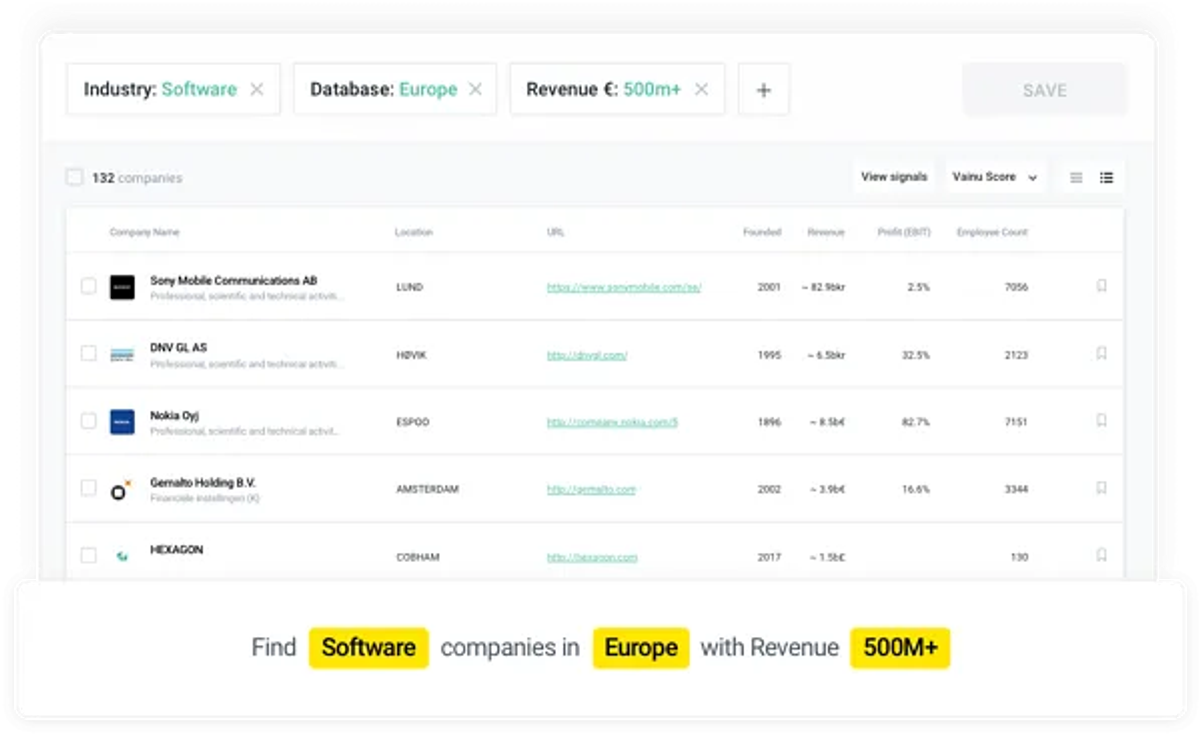Bookmark Sony Mobile Communications AB

(x=1101, y=286)
